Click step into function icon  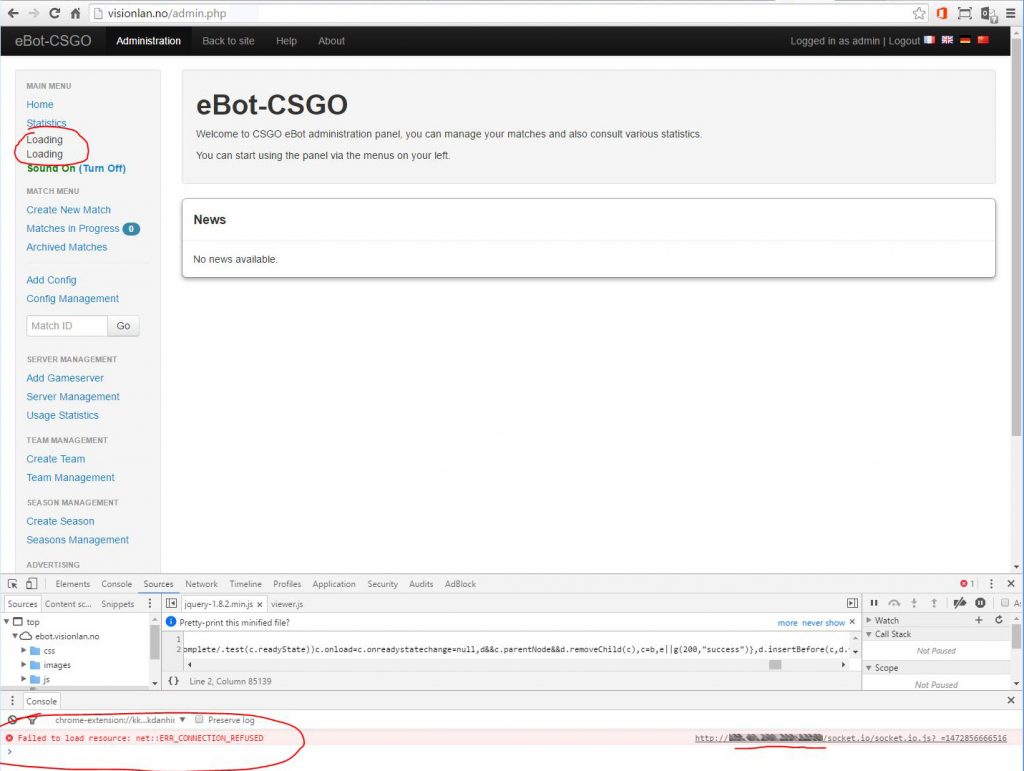point(914,603)
